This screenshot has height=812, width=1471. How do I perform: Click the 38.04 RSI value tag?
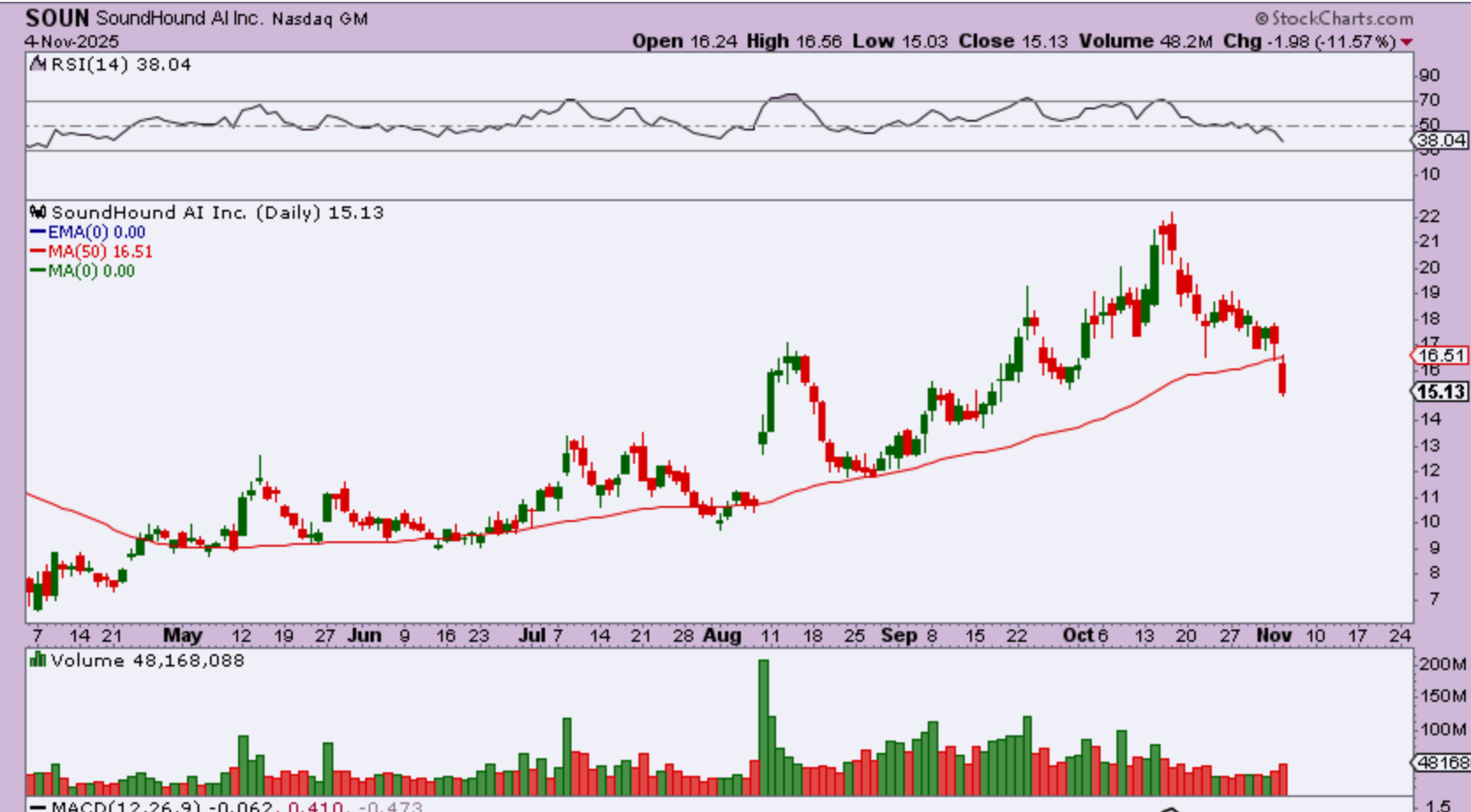click(1440, 140)
